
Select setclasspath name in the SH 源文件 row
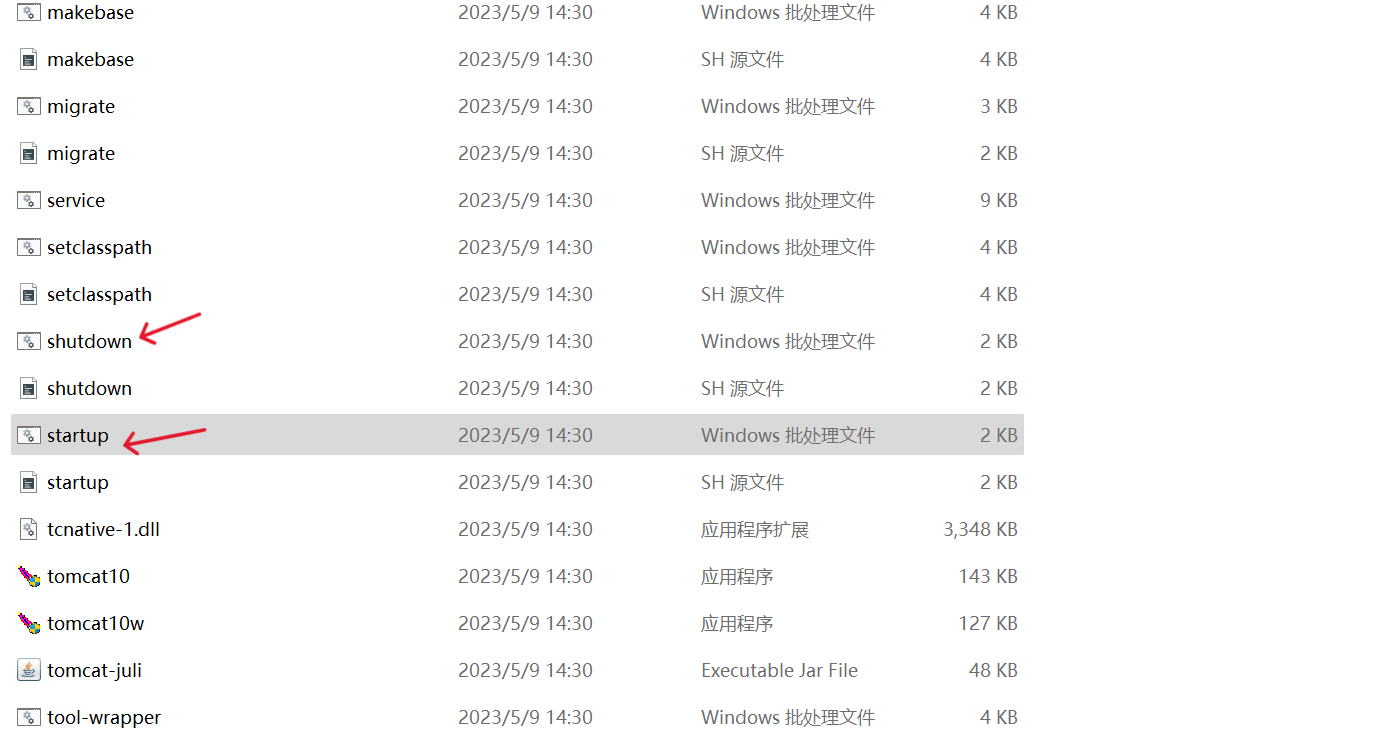click(99, 295)
